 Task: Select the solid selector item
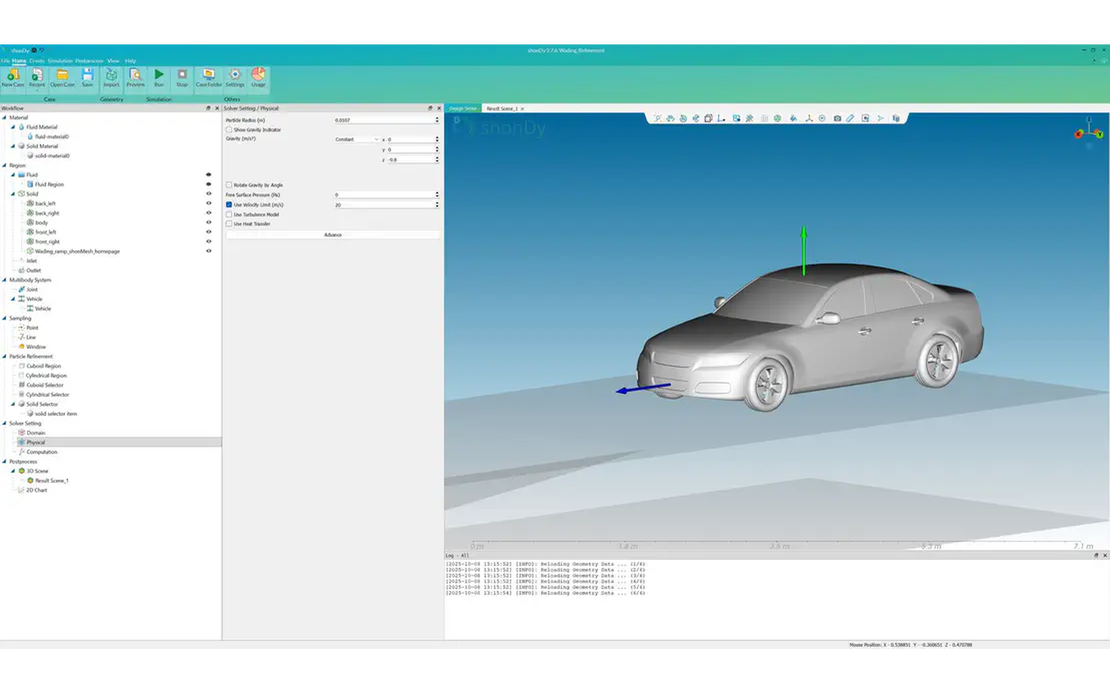[x=56, y=414]
